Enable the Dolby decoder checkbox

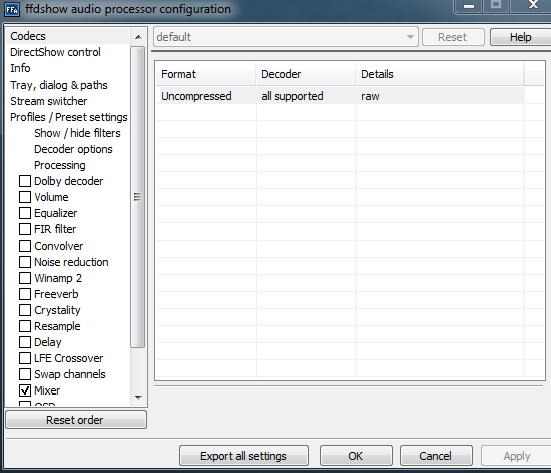click(x=25, y=181)
